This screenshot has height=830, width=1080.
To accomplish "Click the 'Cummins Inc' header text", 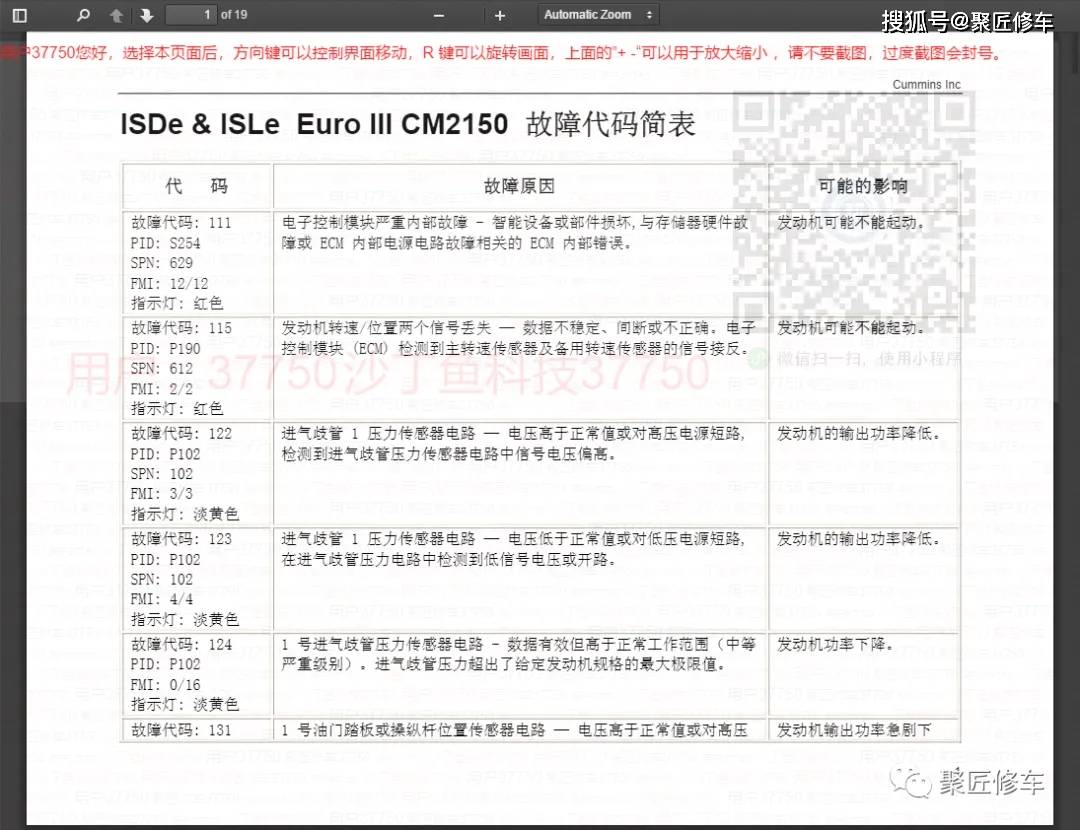I will (x=926, y=84).
